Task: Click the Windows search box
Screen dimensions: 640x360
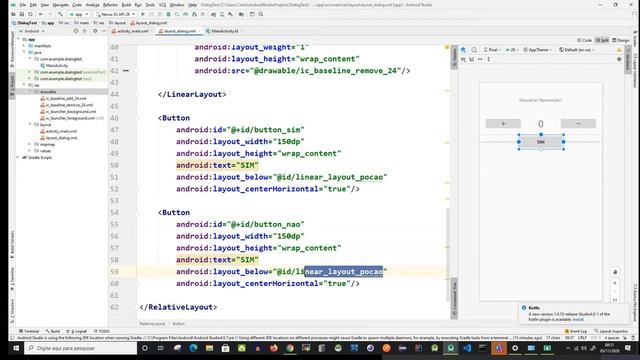Action: point(80,348)
